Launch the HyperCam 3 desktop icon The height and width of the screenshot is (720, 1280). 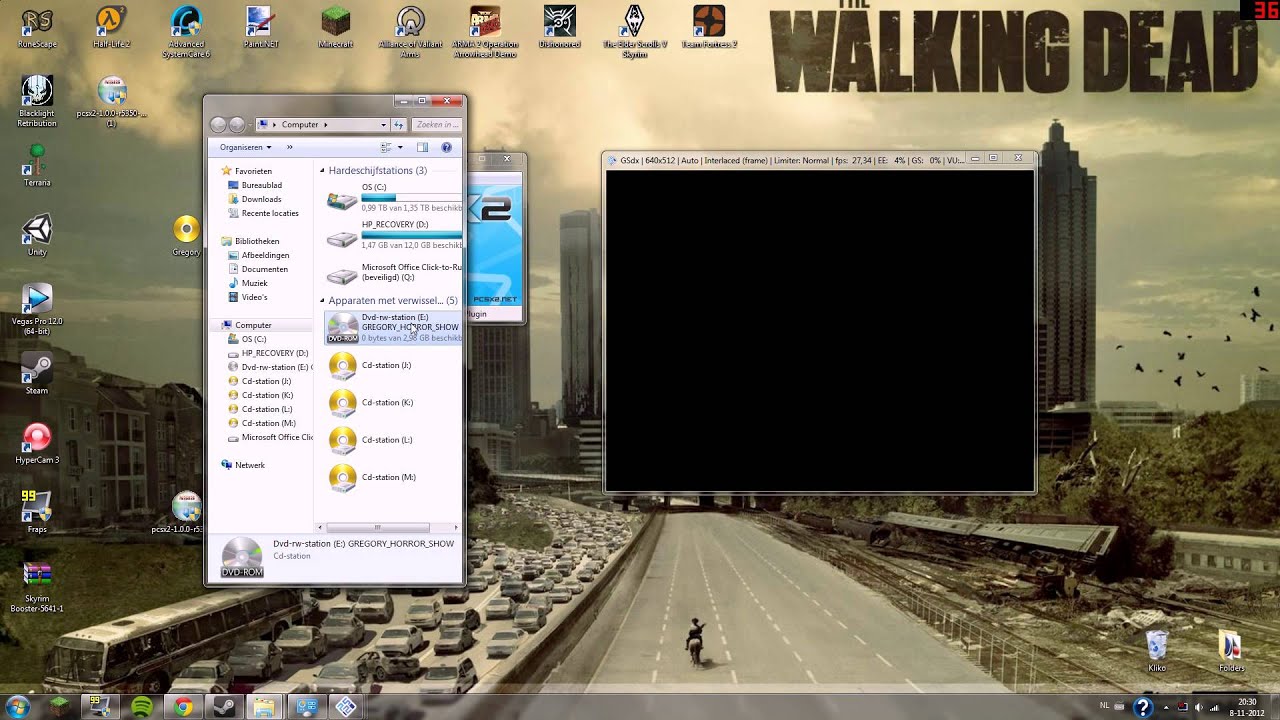37,444
